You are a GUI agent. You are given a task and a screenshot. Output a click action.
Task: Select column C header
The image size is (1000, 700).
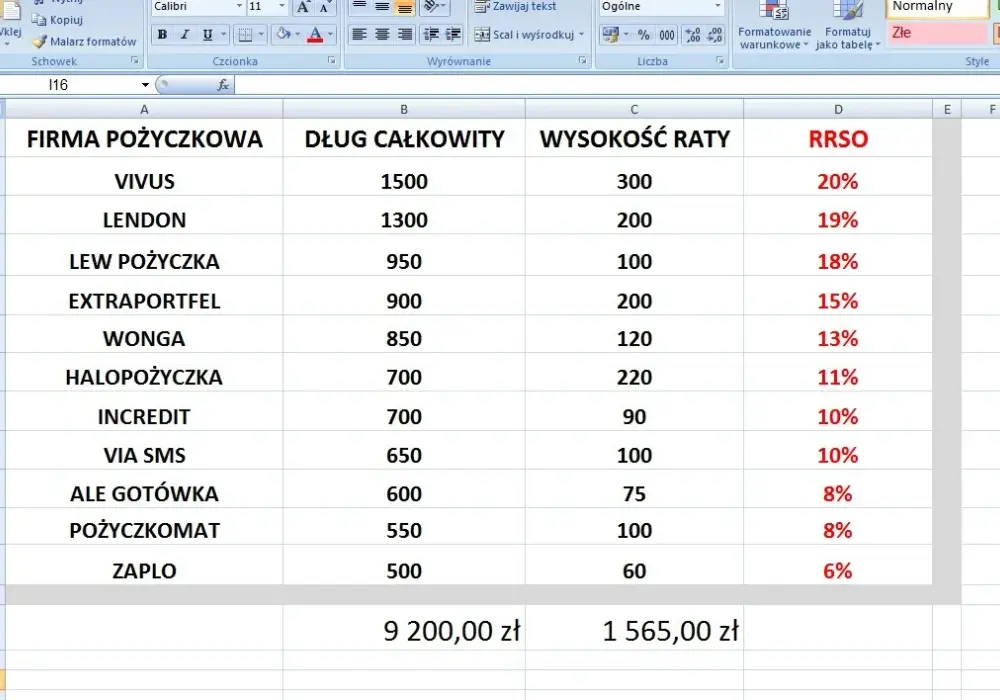634,109
